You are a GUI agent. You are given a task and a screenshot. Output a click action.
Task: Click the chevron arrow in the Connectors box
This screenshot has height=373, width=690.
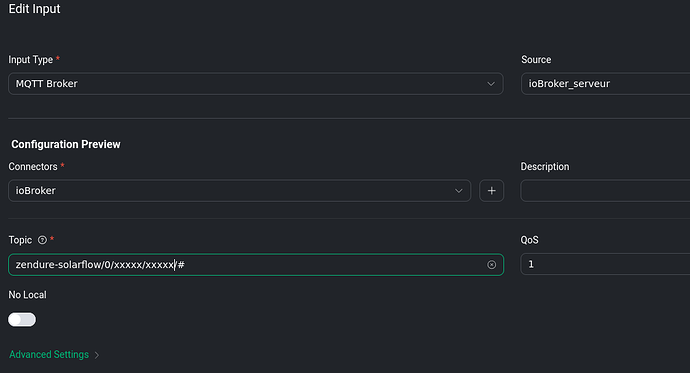pos(459,190)
